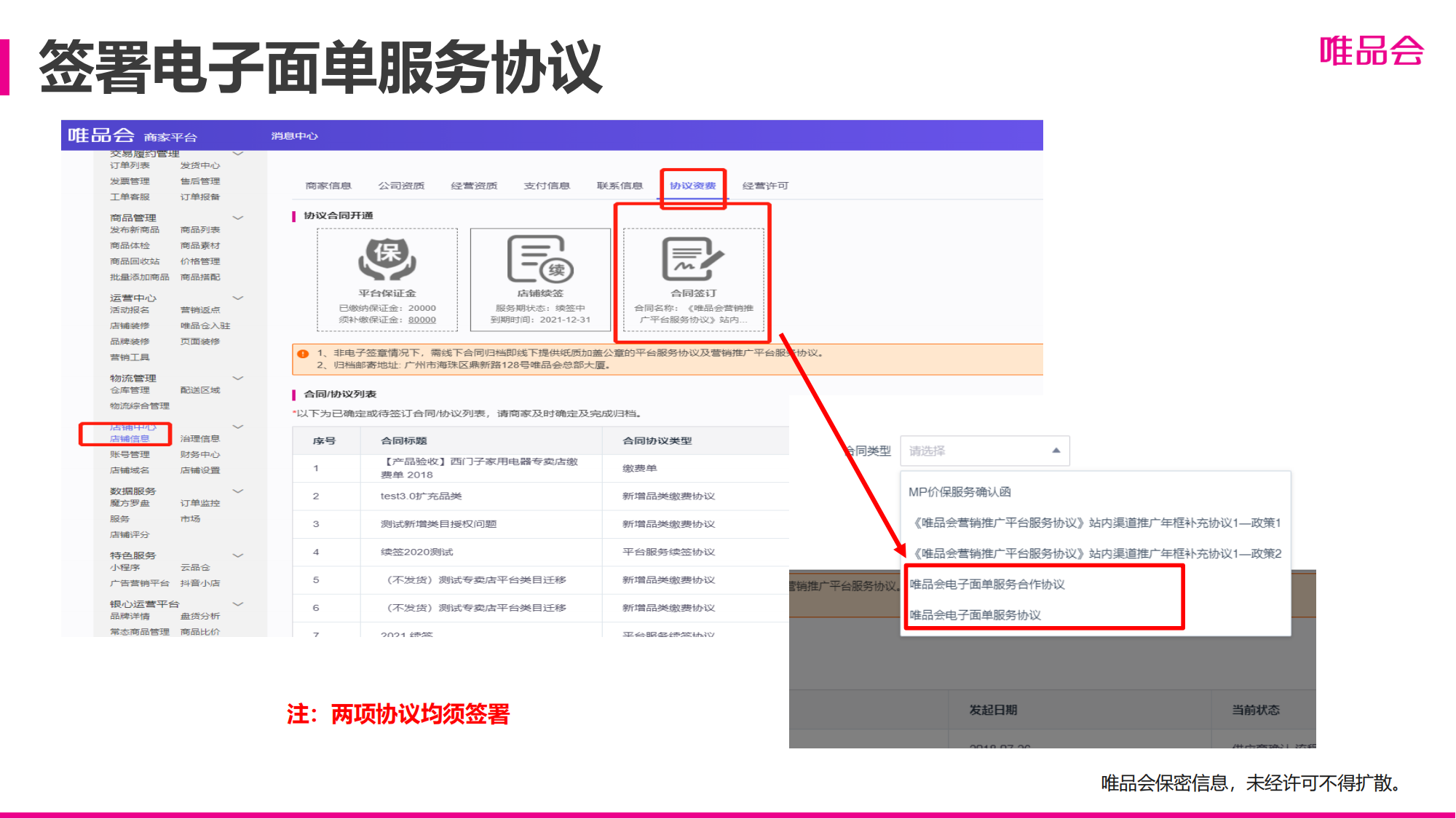Switch to the 公司资质 tab
The width and height of the screenshot is (1456, 819).
(x=401, y=186)
